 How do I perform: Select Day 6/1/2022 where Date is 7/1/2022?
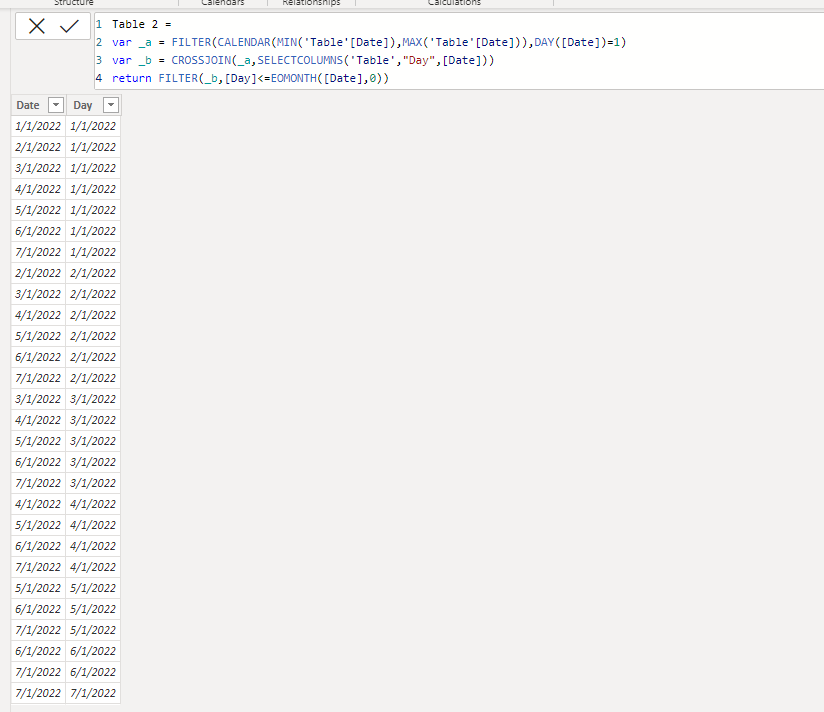pyautogui.click(x=93, y=673)
